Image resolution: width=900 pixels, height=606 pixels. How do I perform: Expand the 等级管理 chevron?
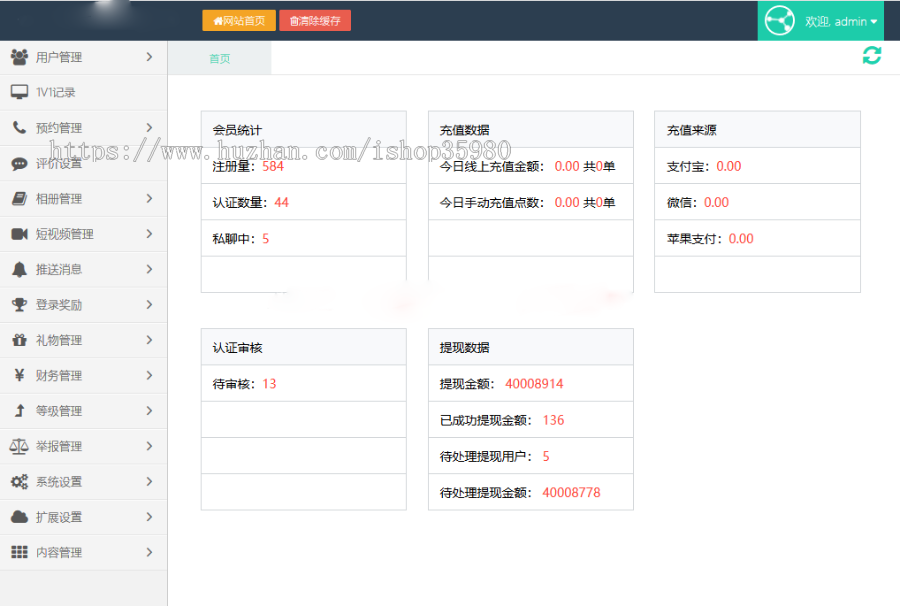(149, 411)
